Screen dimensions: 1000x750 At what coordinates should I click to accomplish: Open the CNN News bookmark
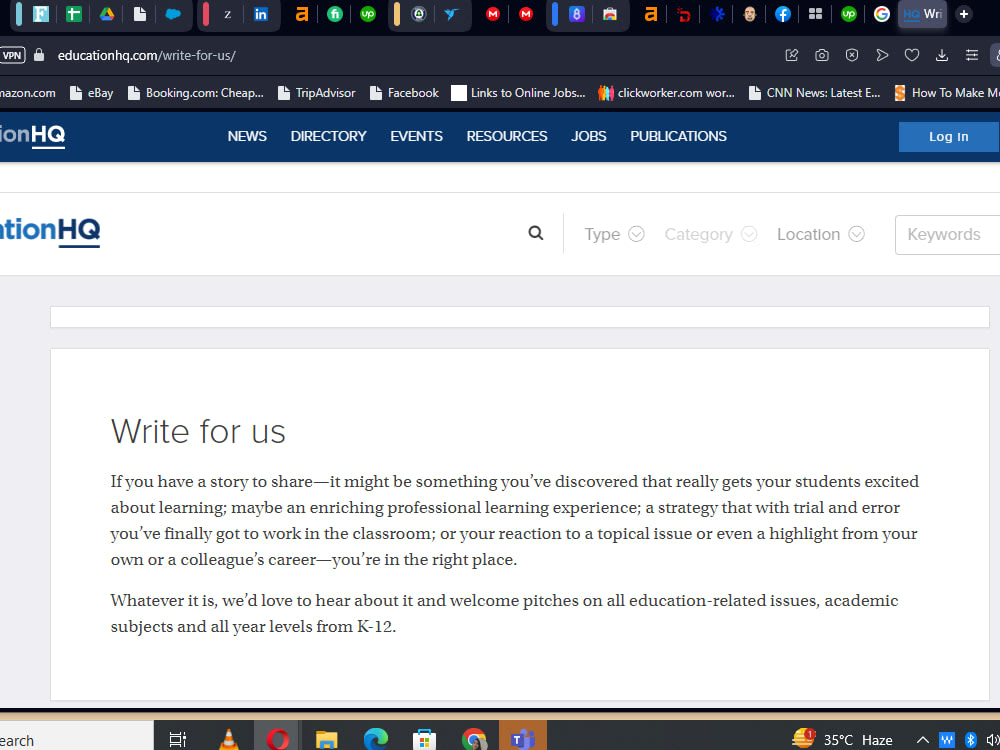[x=814, y=93]
